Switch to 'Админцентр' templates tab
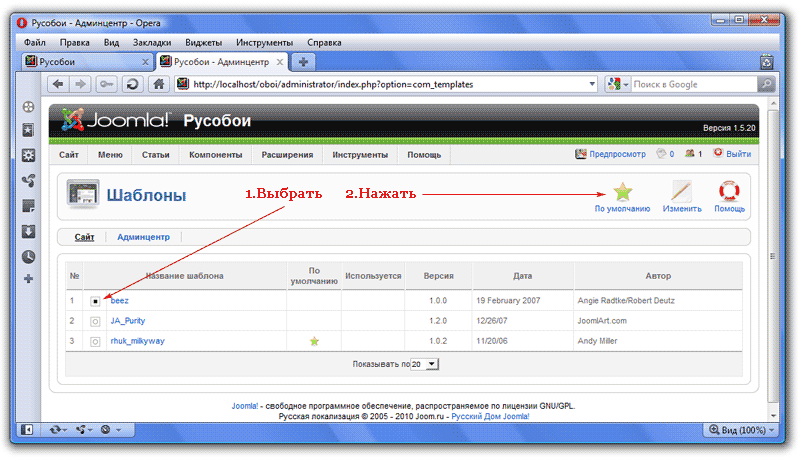The height and width of the screenshot is (474, 800). pos(143,237)
